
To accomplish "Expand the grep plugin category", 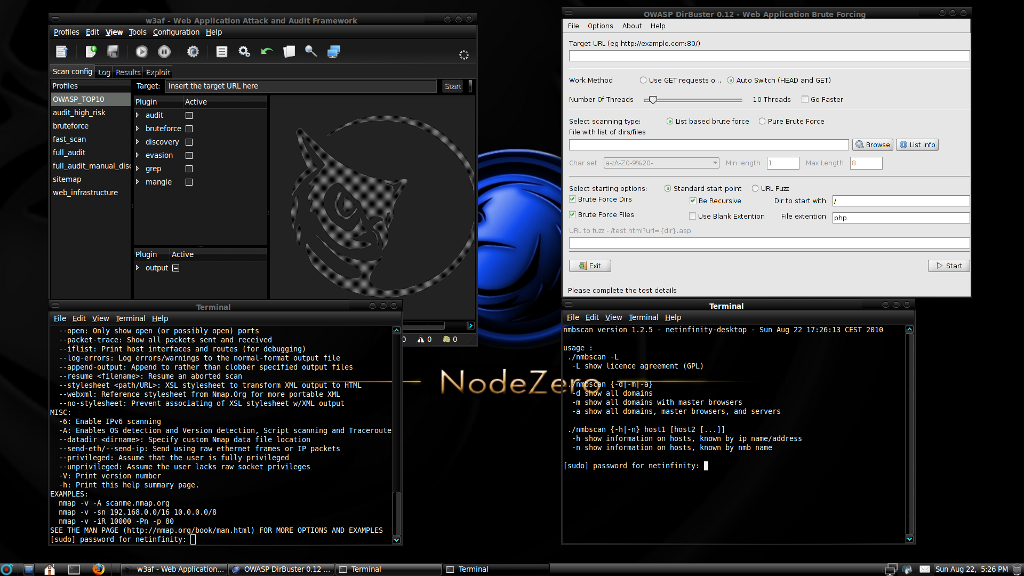I will (138, 169).
